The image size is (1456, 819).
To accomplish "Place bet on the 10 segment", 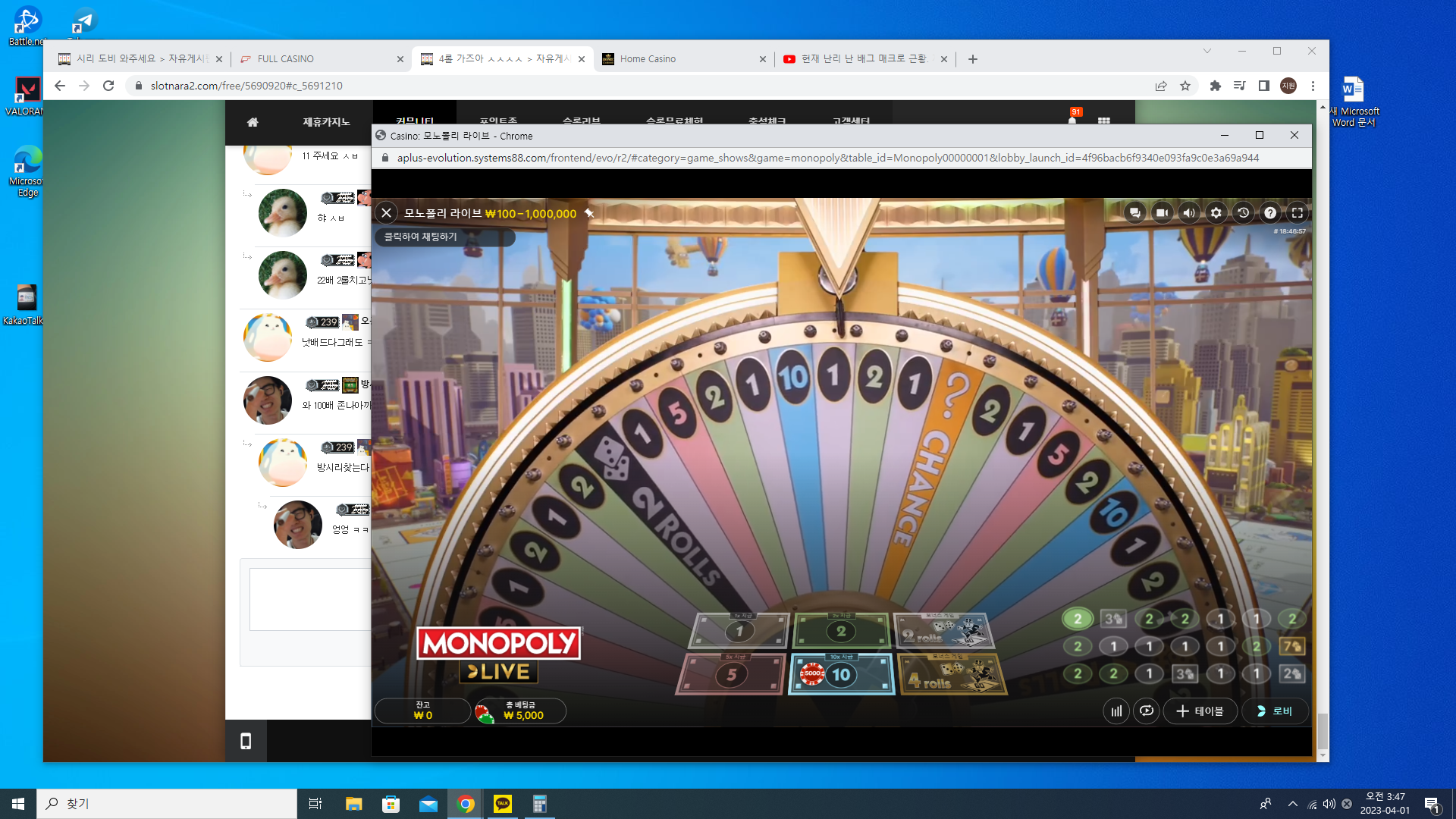I will point(841,674).
